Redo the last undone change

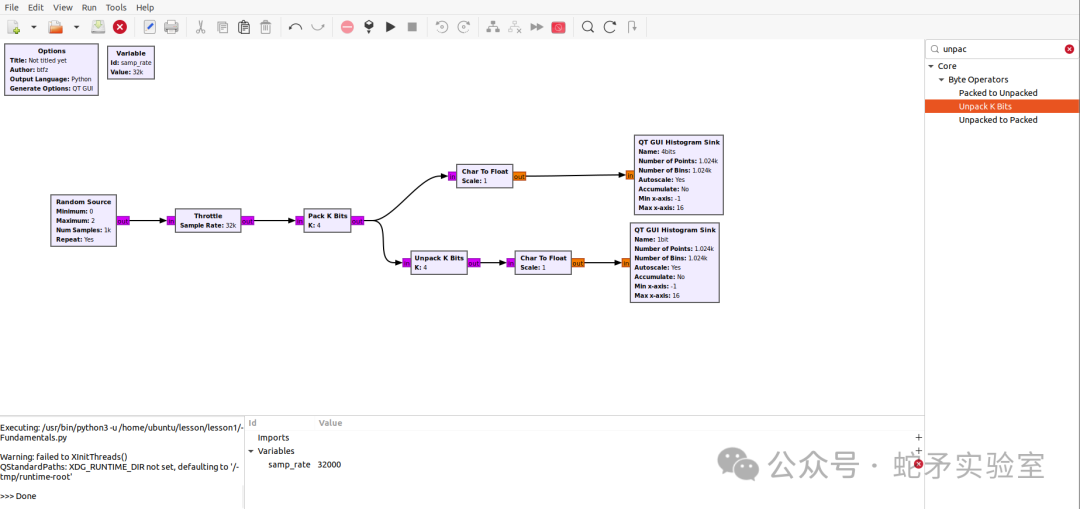[x=318, y=27]
